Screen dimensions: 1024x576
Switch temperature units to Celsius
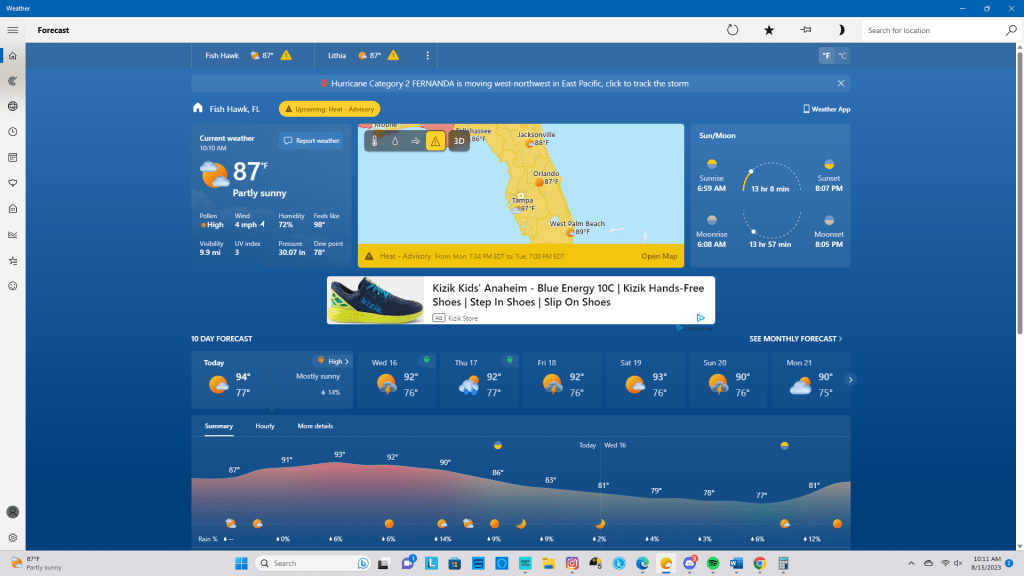[842, 56]
